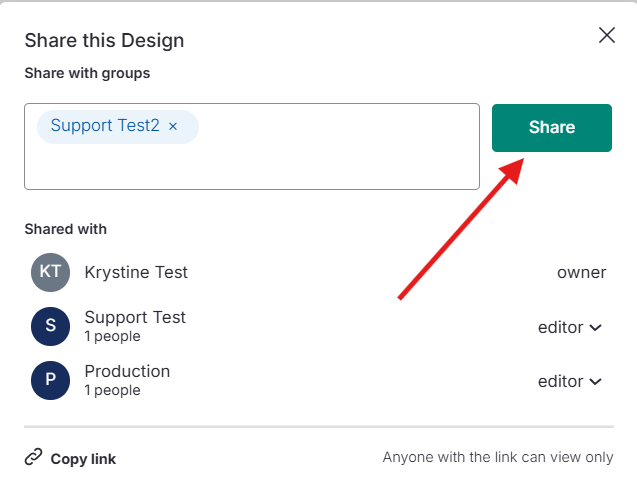Click the KT avatar circle
The height and width of the screenshot is (493, 637).
click(x=50, y=272)
